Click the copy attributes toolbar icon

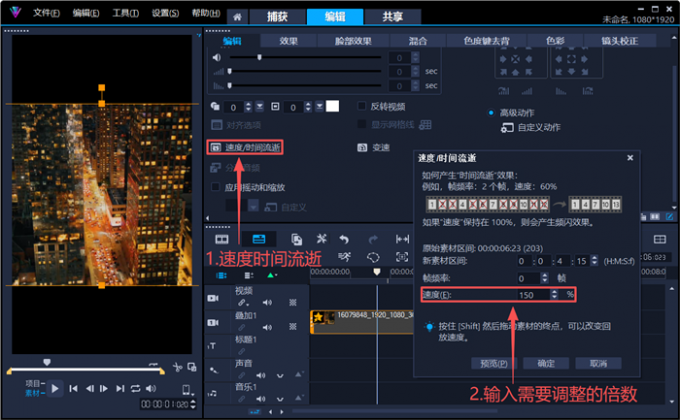click(297, 239)
